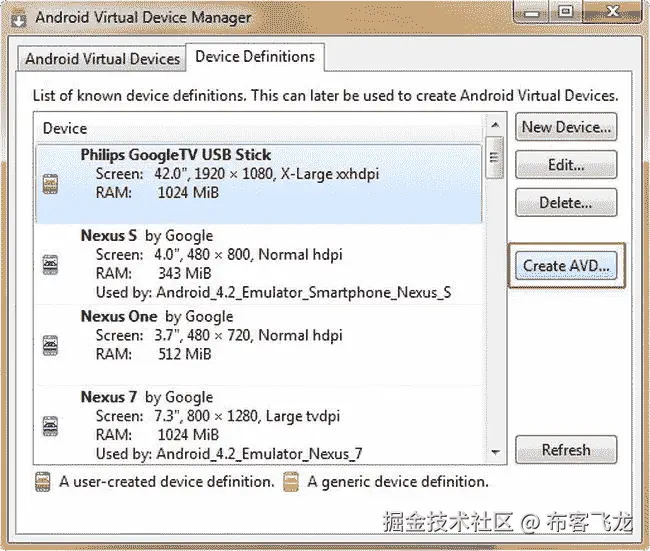Click the 7.3" 800 × 1280 Large tvdpi line

pos(218,416)
